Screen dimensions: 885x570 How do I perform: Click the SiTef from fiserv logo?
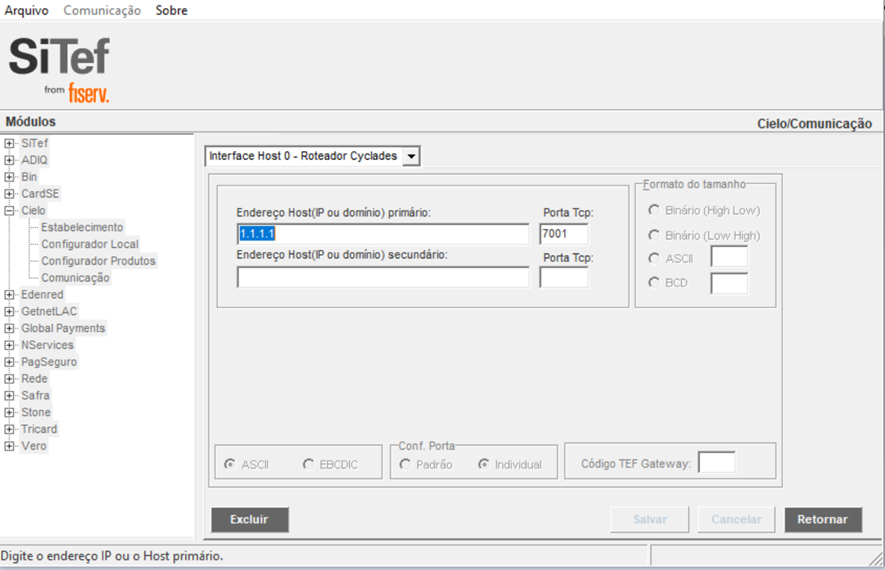[x=59, y=69]
